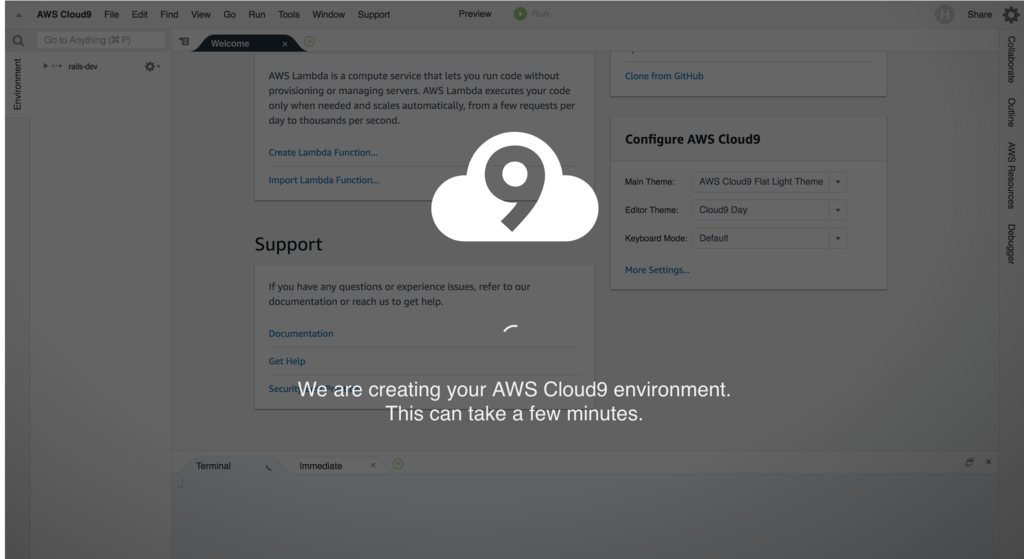Viewport: 1024px width, 559px height.
Task: Click the Preview button
Action: (x=475, y=14)
